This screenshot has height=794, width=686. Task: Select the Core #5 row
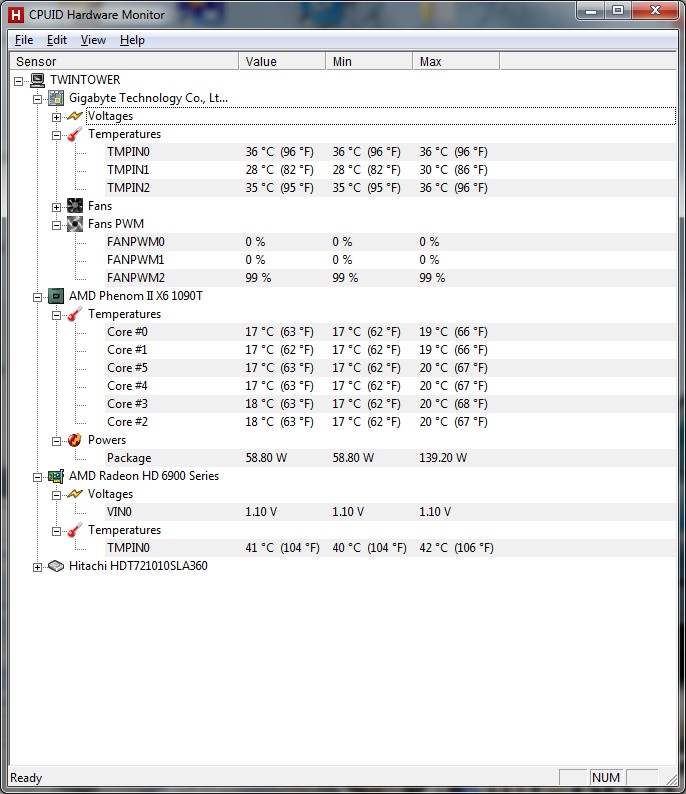(x=390, y=368)
